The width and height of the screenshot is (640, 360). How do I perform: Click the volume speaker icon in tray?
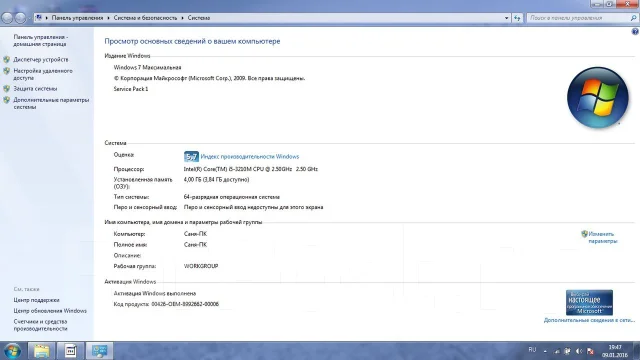click(579, 351)
